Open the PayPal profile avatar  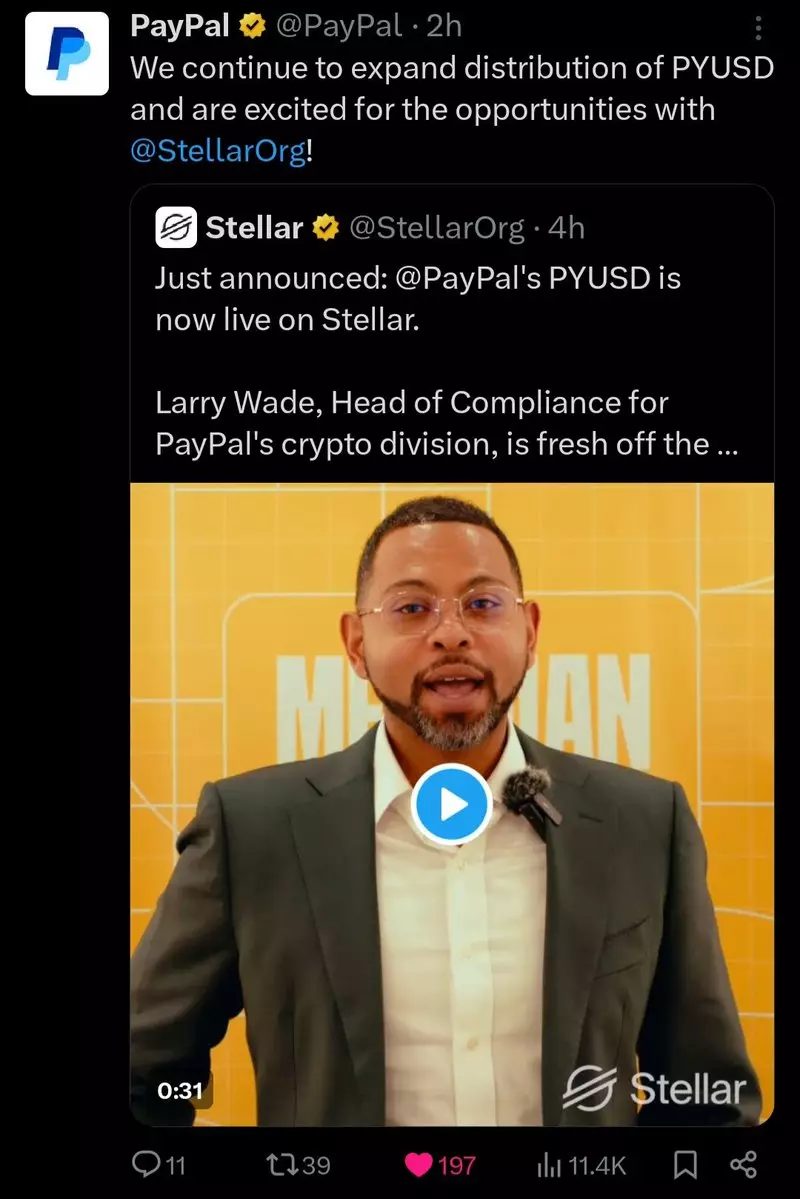click(67, 54)
